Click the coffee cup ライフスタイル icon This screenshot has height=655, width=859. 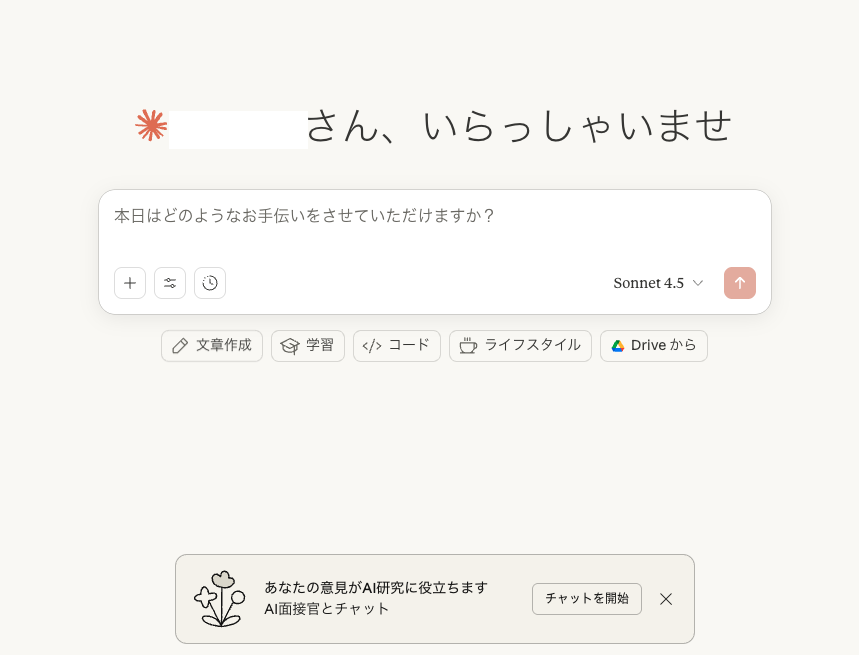(468, 346)
